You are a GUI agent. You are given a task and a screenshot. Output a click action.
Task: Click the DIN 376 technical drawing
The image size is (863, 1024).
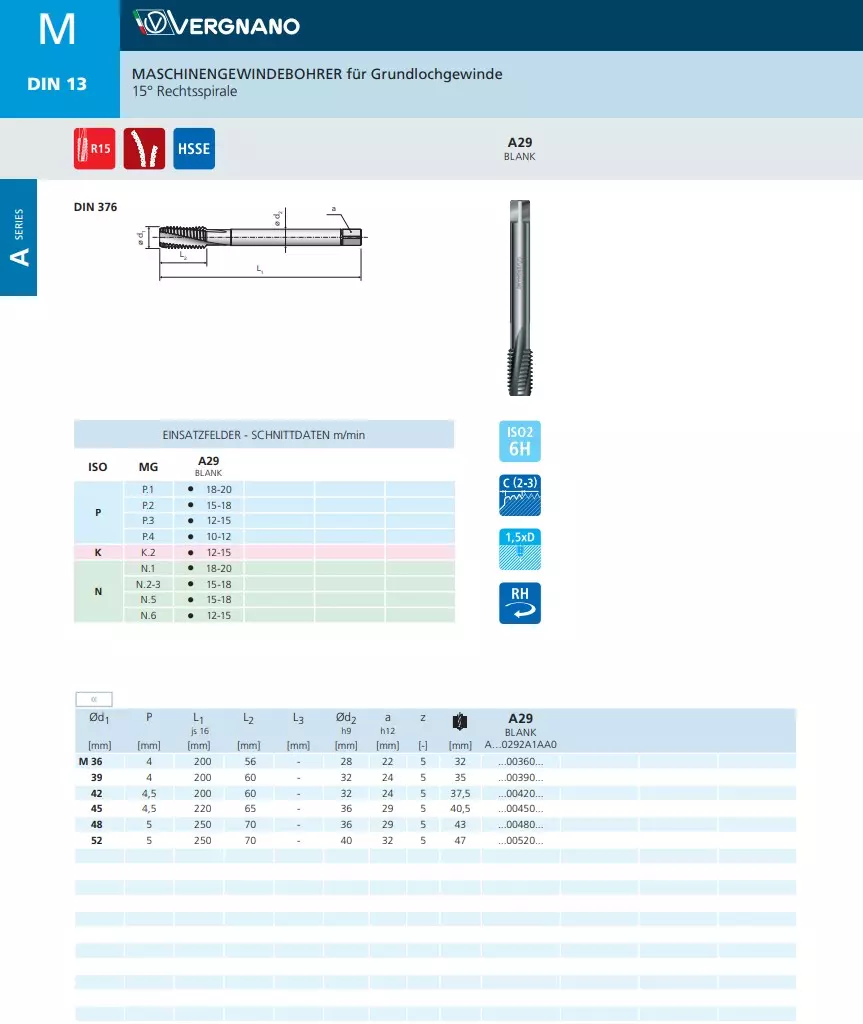point(255,240)
